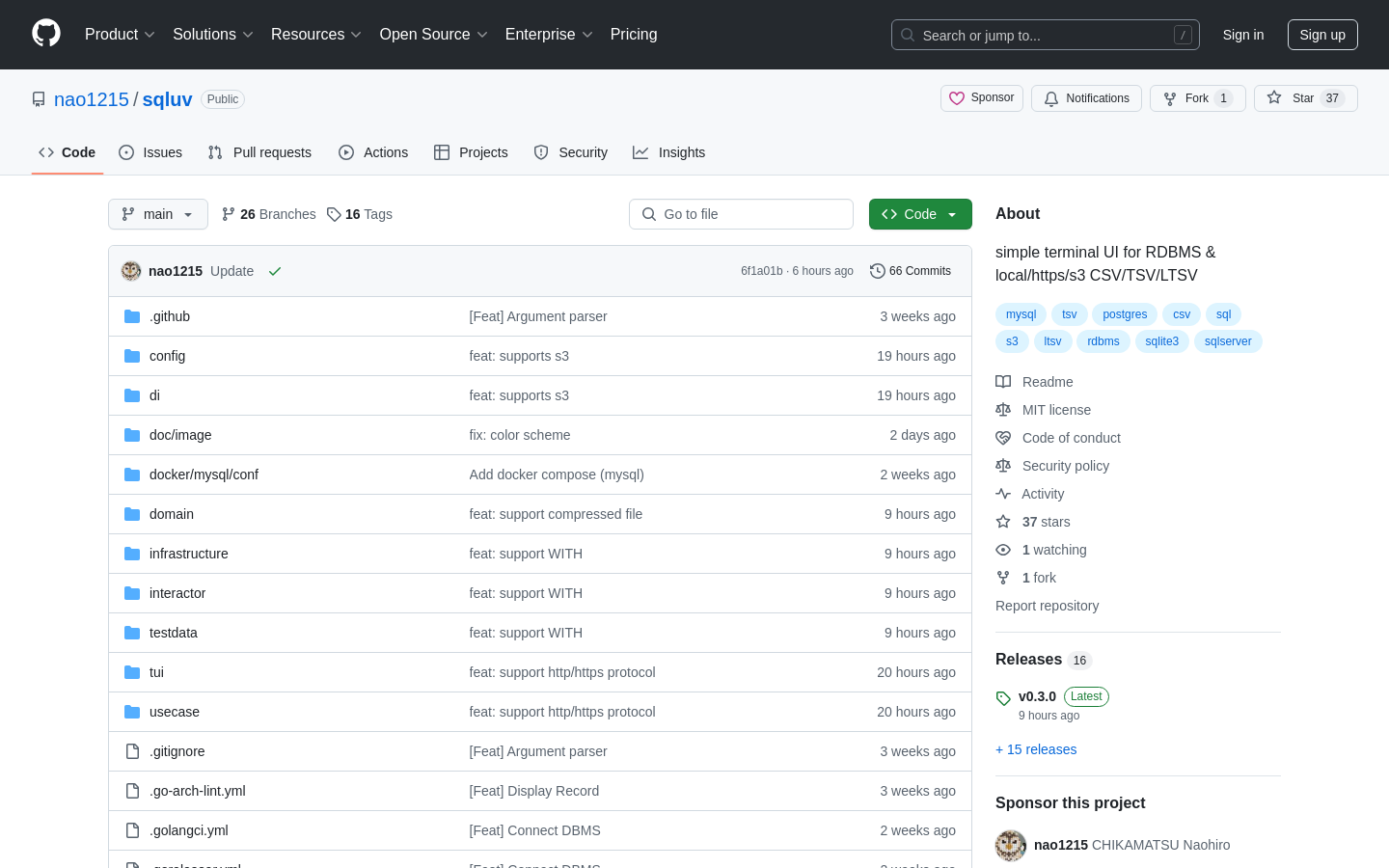1389x868 pixels.
Task: Open the docker/mysql/conf folder
Action: 204,475
